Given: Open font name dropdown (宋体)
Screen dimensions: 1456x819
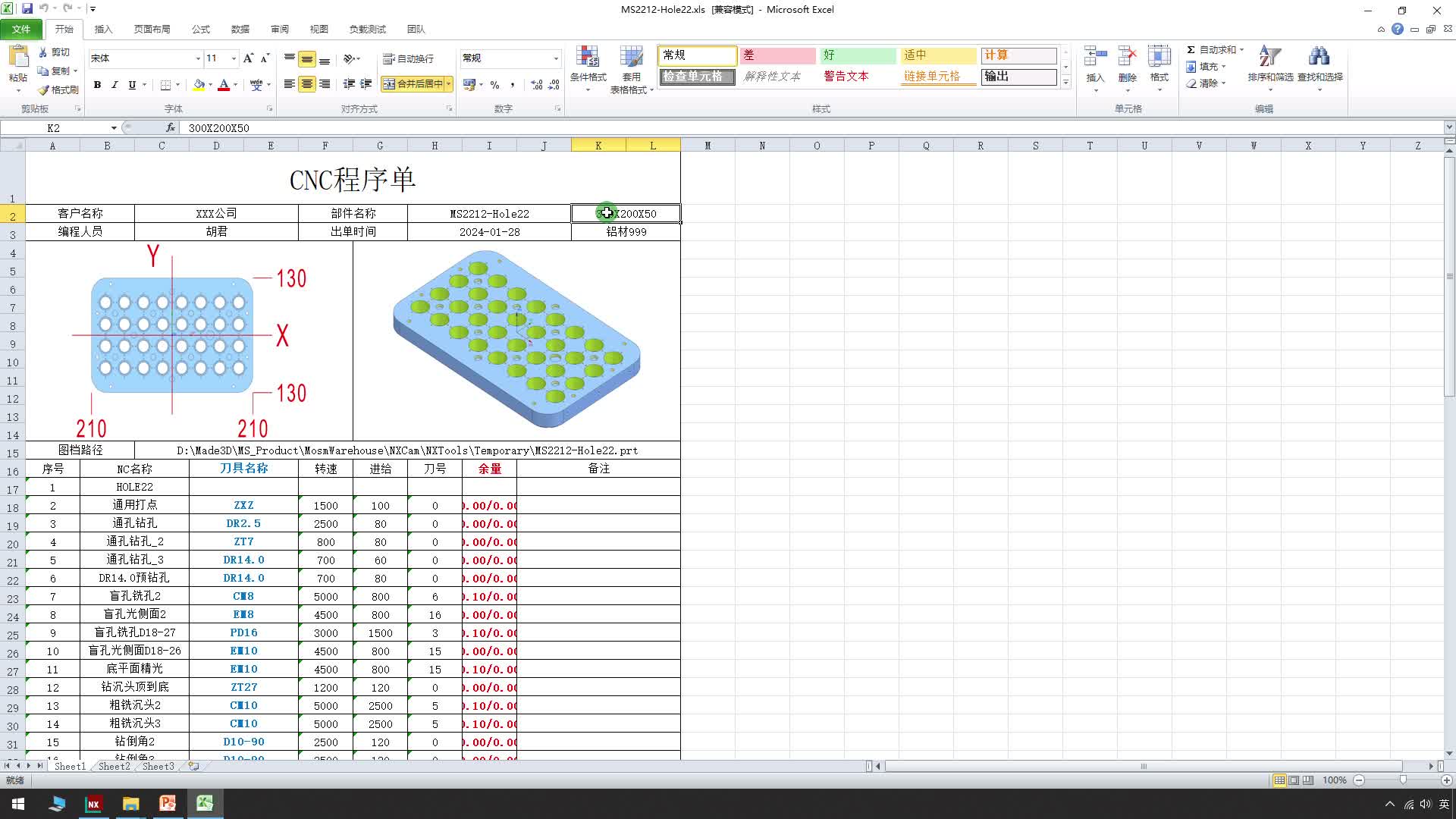Looking at the screenshot, I should 198,58.
